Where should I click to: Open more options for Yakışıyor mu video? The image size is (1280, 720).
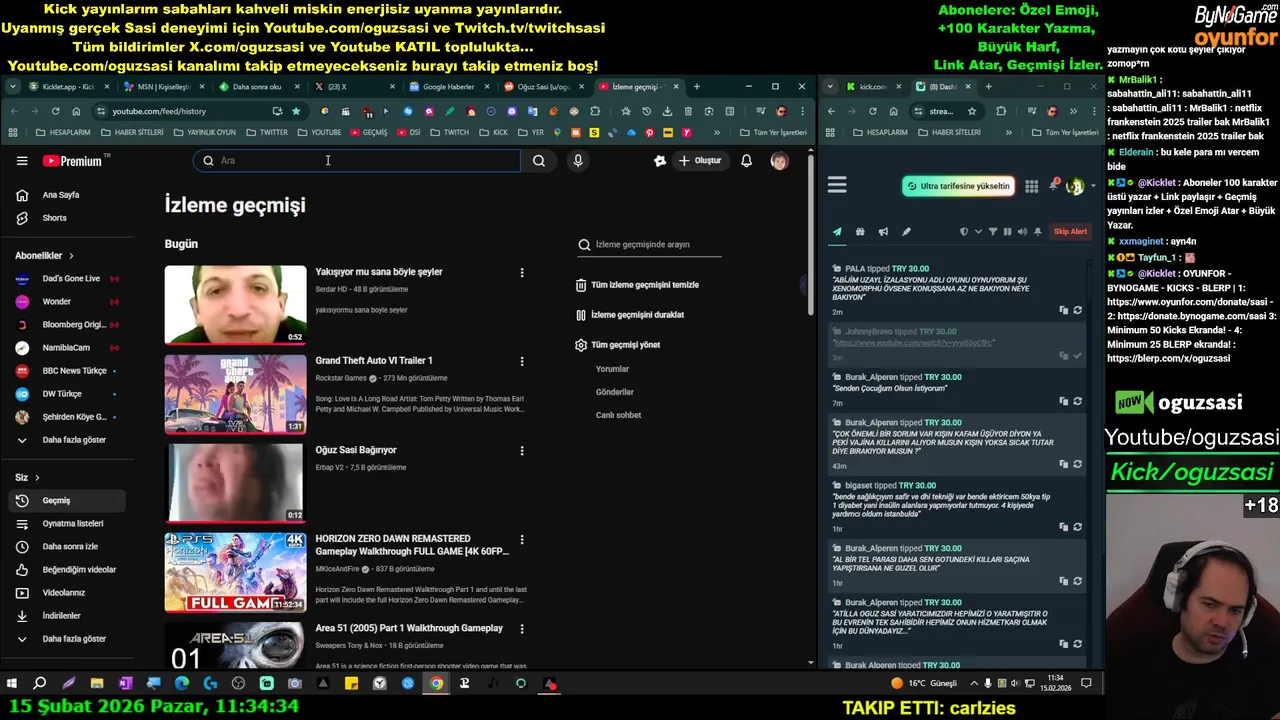click(x=521, y=272)
